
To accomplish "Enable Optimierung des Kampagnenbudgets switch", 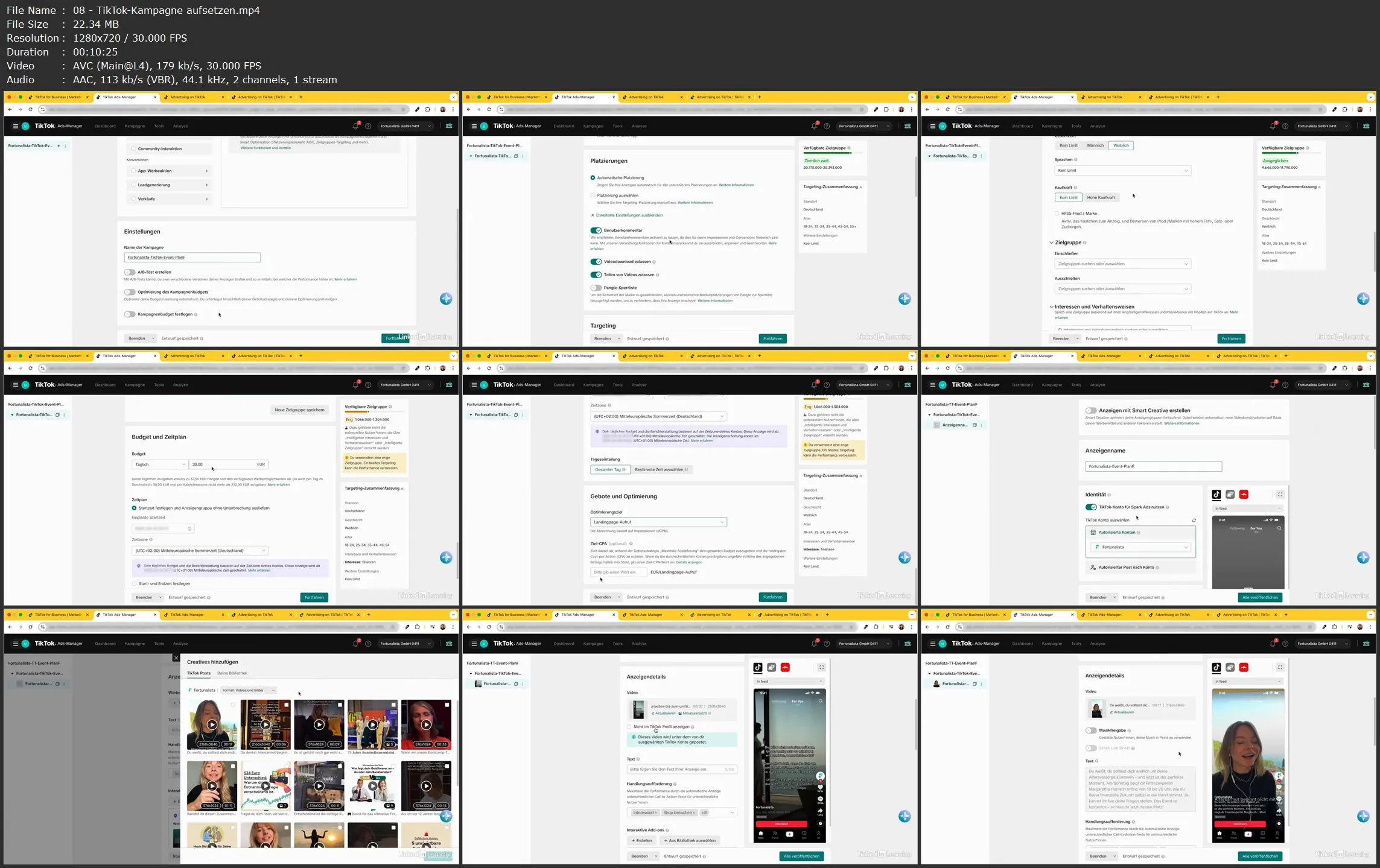I will tap(130, 292).
